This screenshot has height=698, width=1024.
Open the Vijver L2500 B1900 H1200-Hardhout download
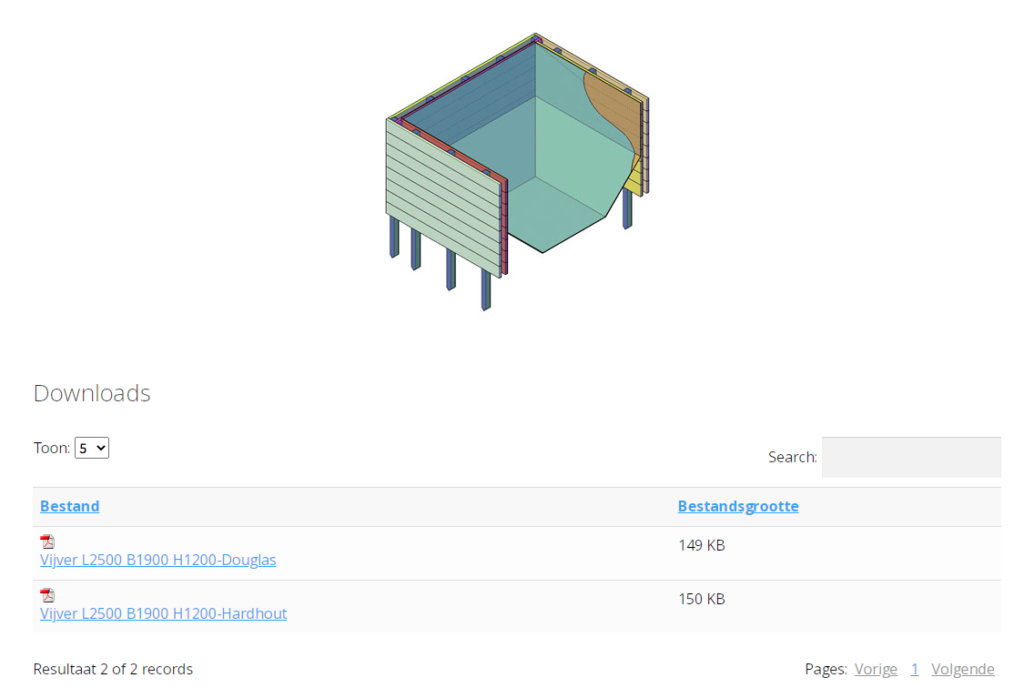pos(163,613)
